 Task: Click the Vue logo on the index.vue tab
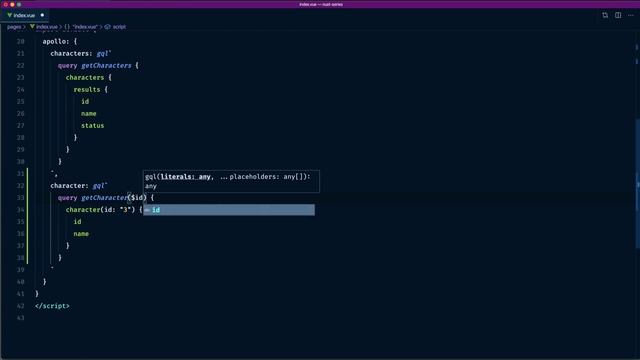(9, 15)
